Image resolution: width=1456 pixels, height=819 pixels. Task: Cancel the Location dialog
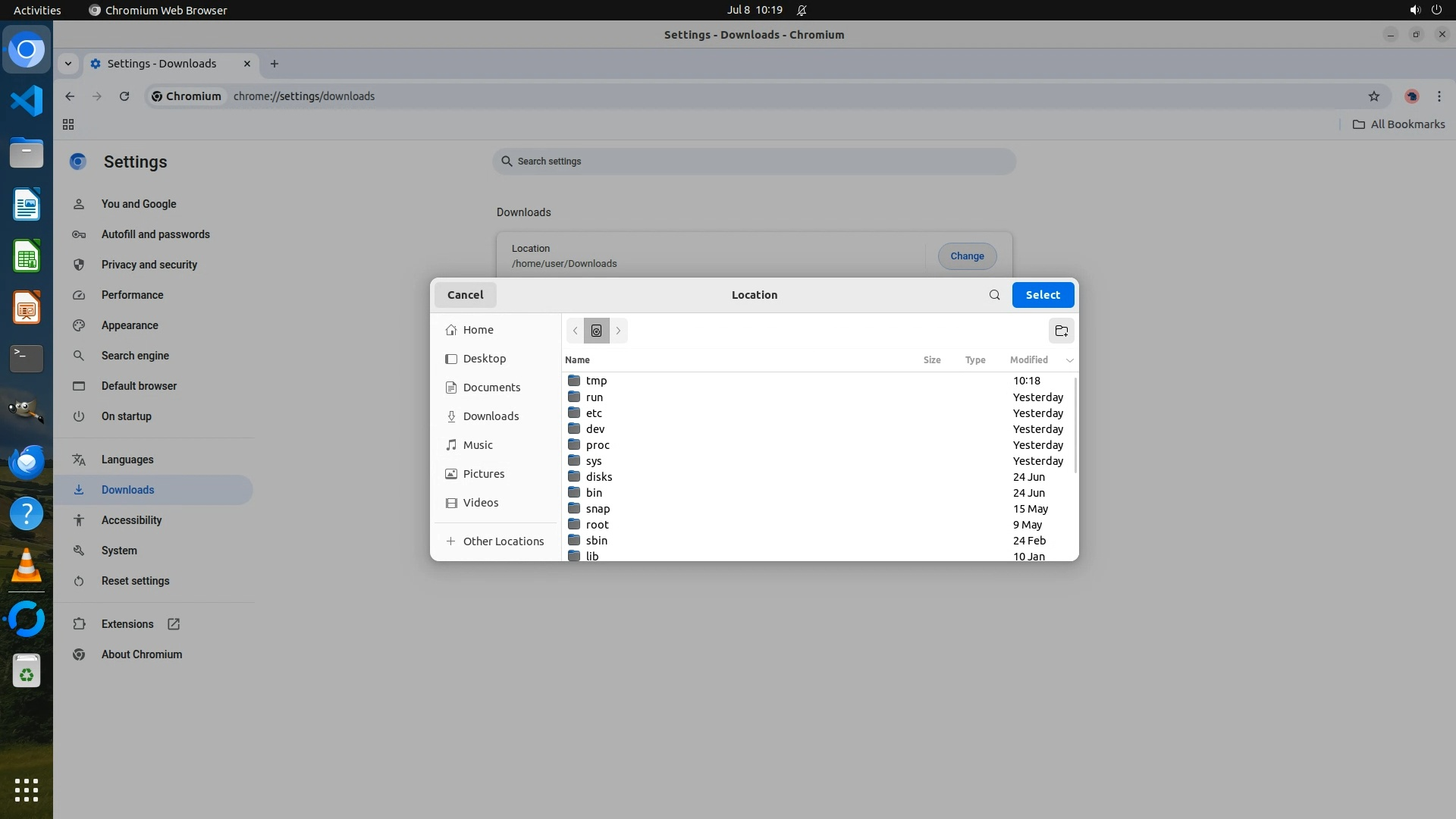(x=465, y=295)
